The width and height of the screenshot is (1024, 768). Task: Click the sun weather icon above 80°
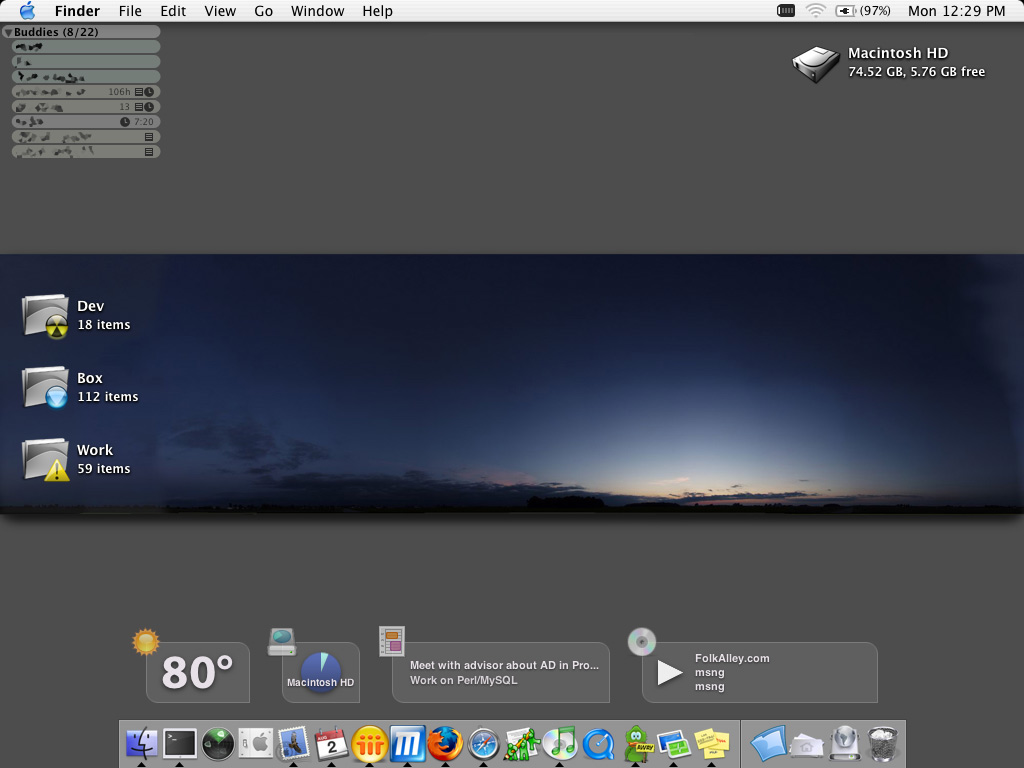[146, 642]
